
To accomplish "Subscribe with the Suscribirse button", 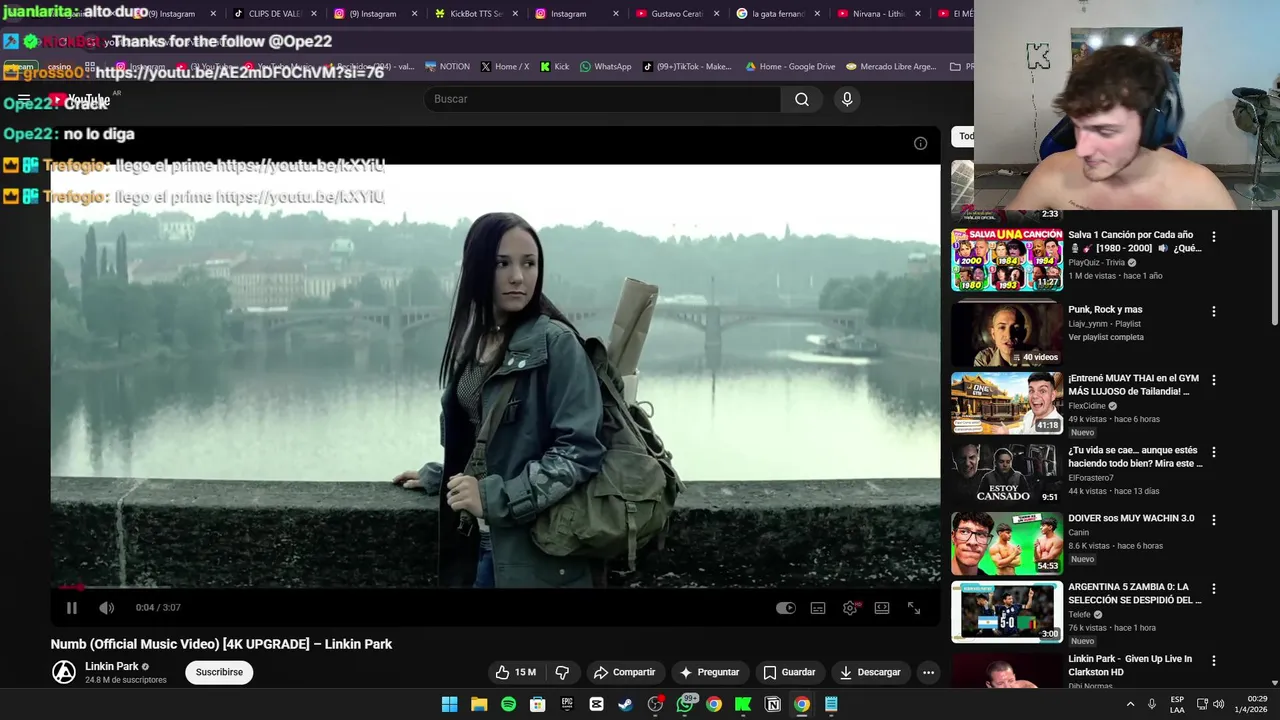I will 219,672.
